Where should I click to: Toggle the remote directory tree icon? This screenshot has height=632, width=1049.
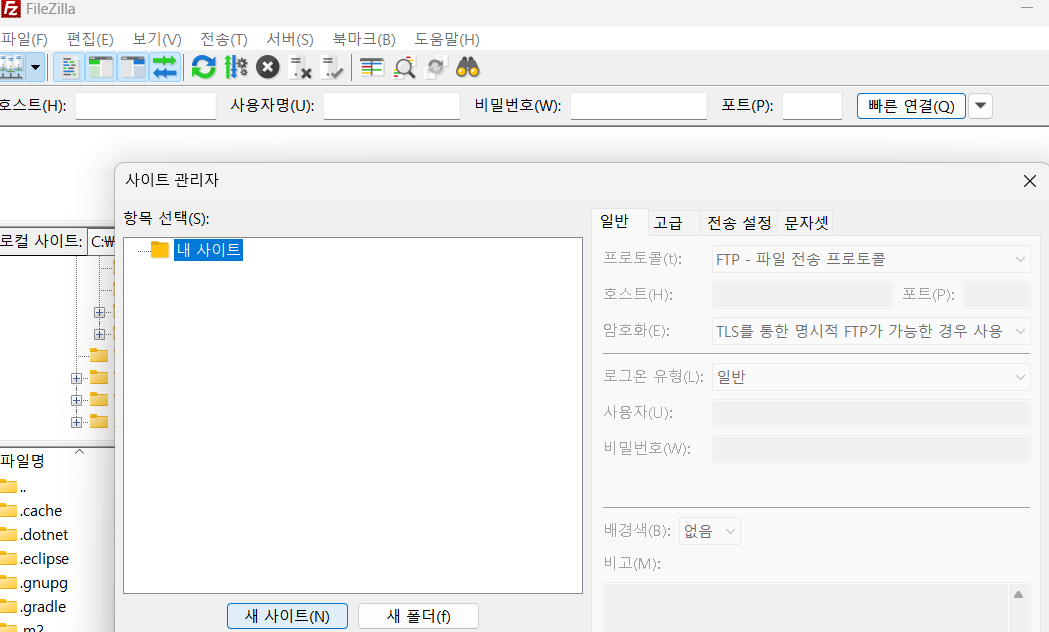pos(133,68)
